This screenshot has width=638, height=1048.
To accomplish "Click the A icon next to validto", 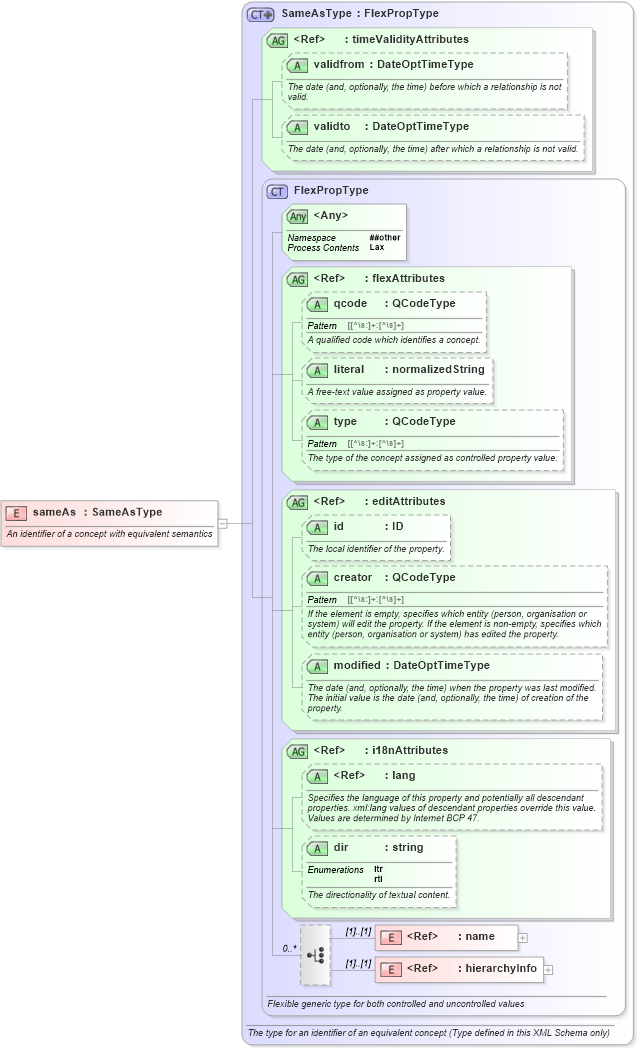I will 297,128.
